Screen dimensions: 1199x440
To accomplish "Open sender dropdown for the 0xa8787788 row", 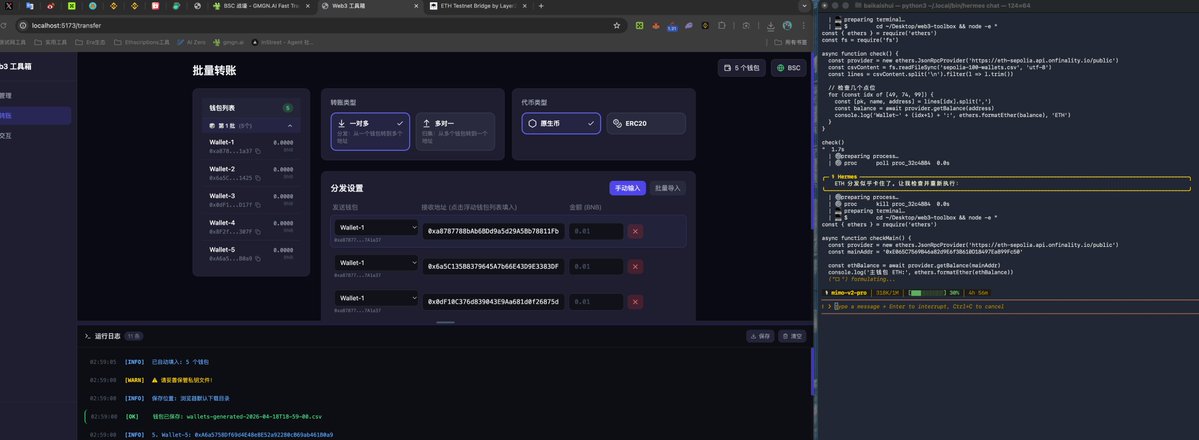I will (x=376, y=227).
